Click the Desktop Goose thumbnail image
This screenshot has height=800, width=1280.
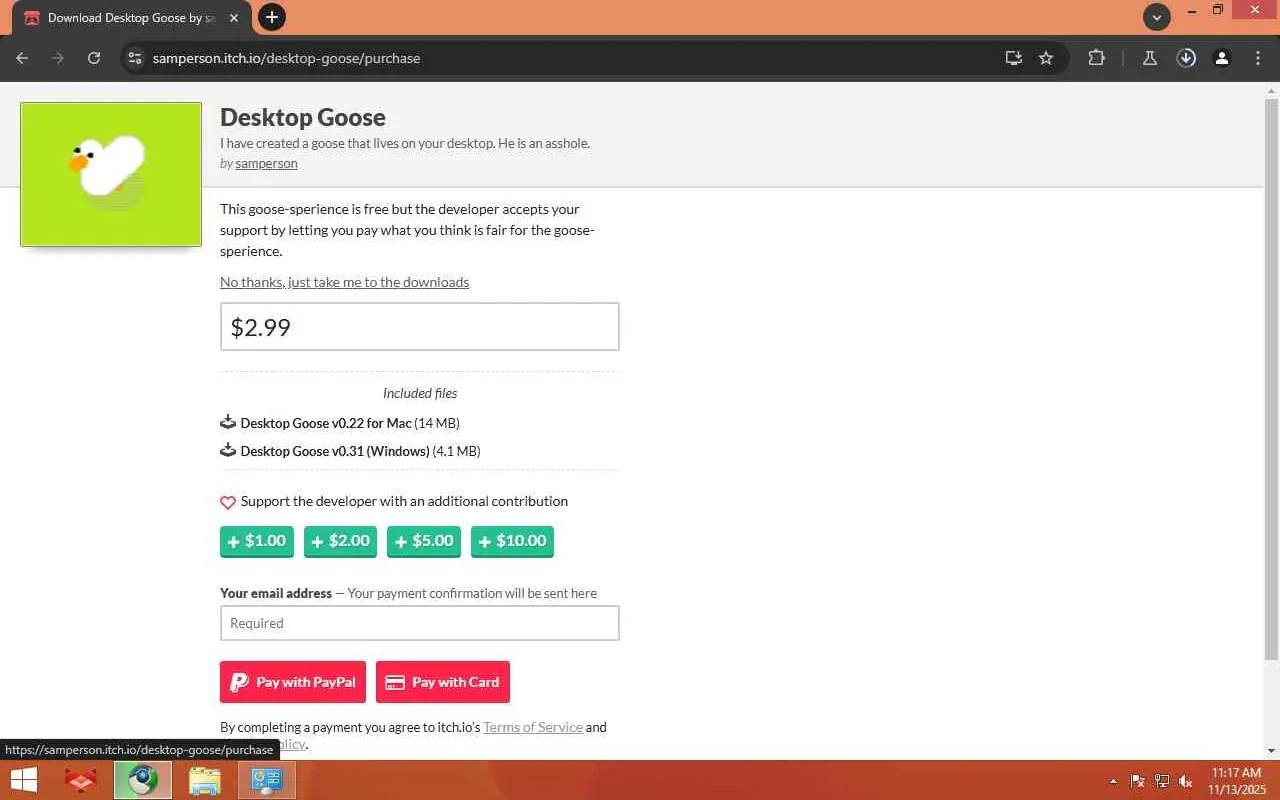coord(111,174)
